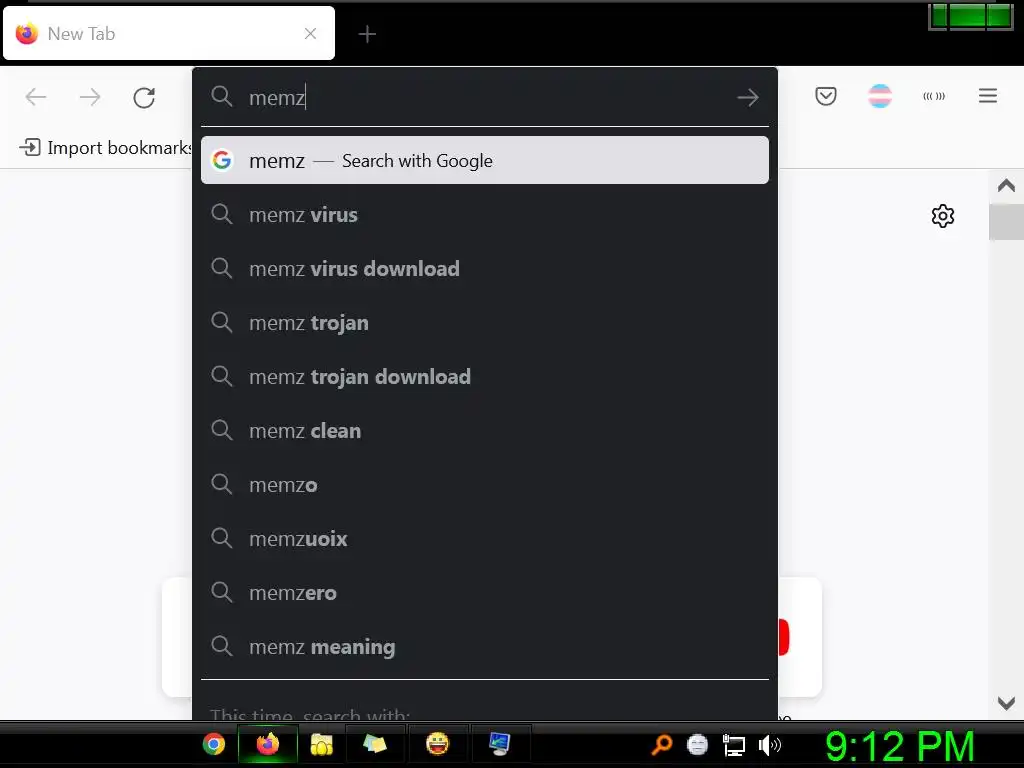Select the memzuoix suggestion

click(x=485, y=539)
